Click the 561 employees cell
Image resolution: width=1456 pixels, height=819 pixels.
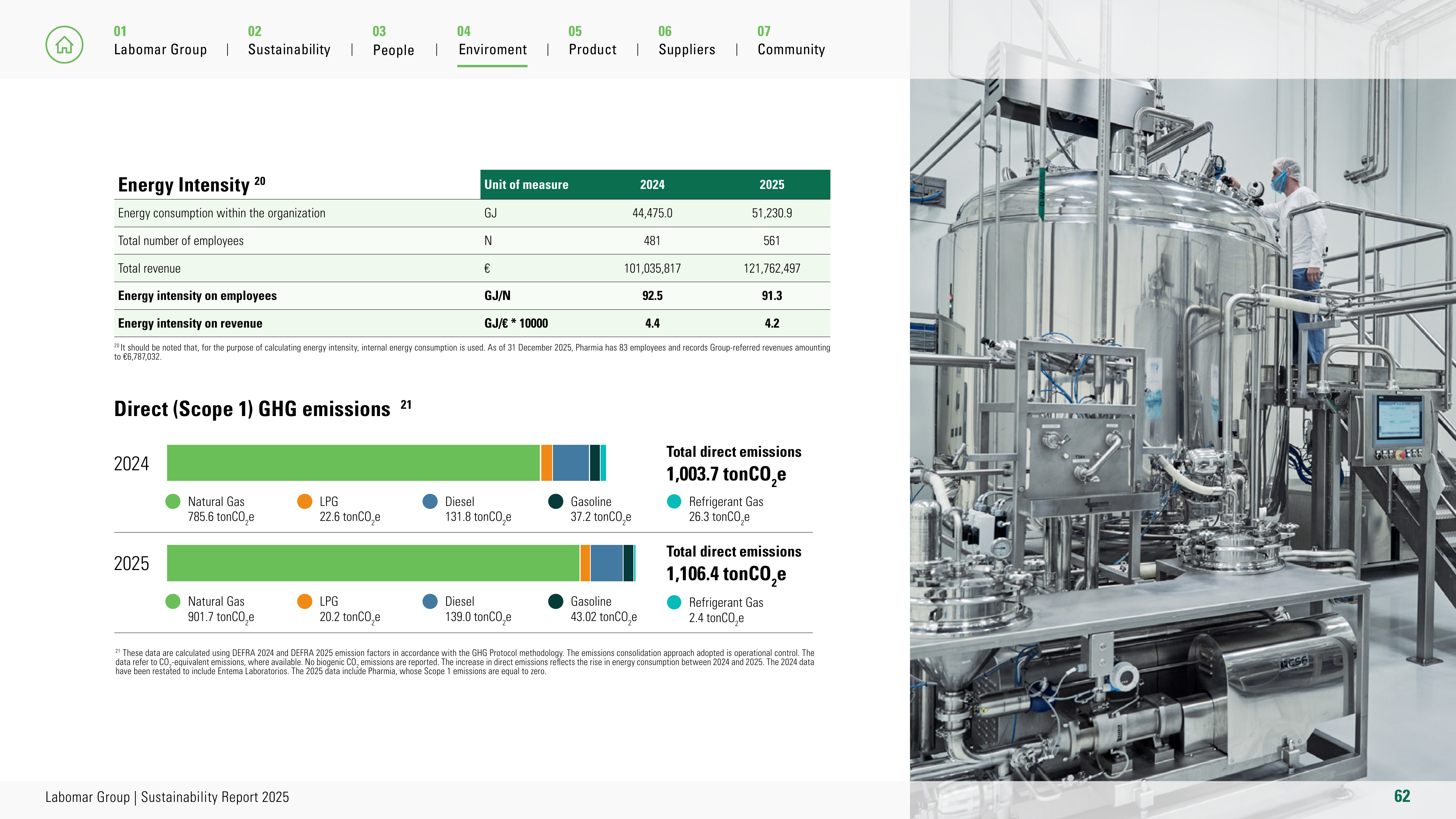(x=772, y=241)
